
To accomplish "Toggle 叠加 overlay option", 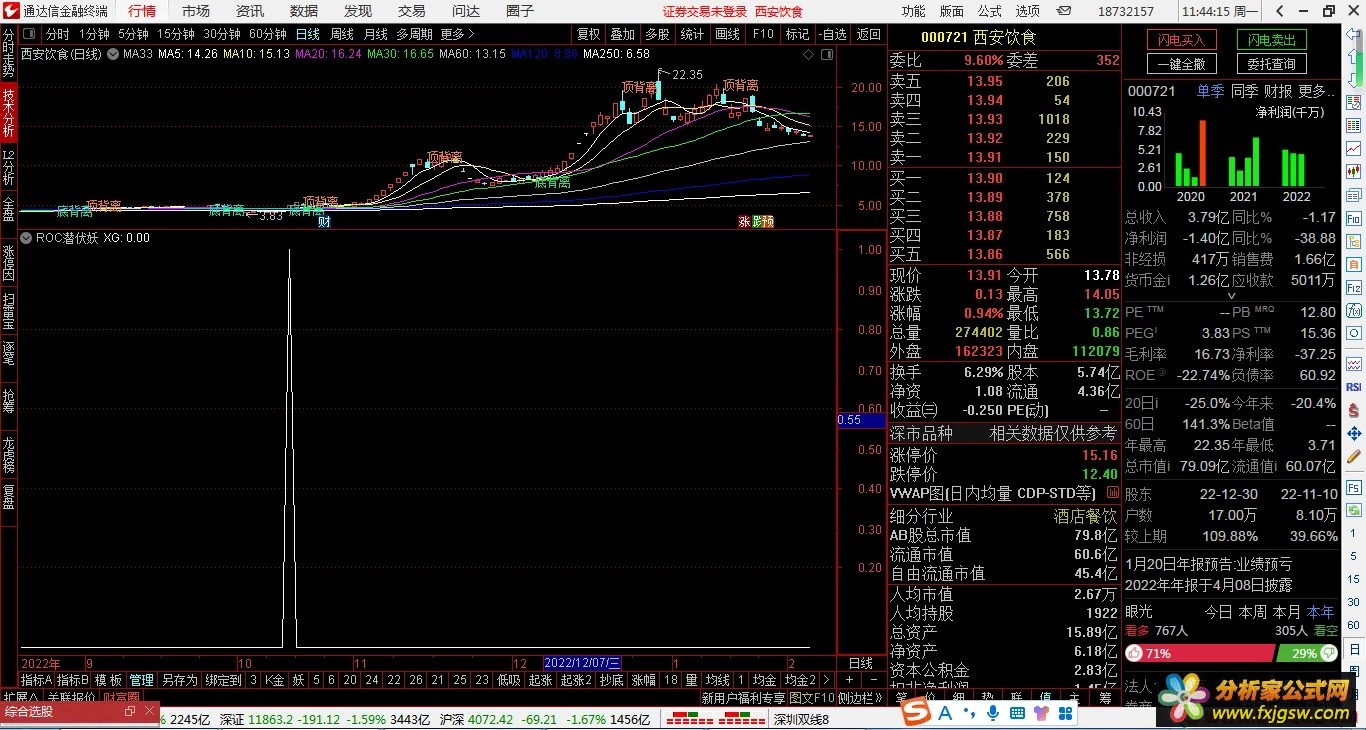I will point(622,34).
